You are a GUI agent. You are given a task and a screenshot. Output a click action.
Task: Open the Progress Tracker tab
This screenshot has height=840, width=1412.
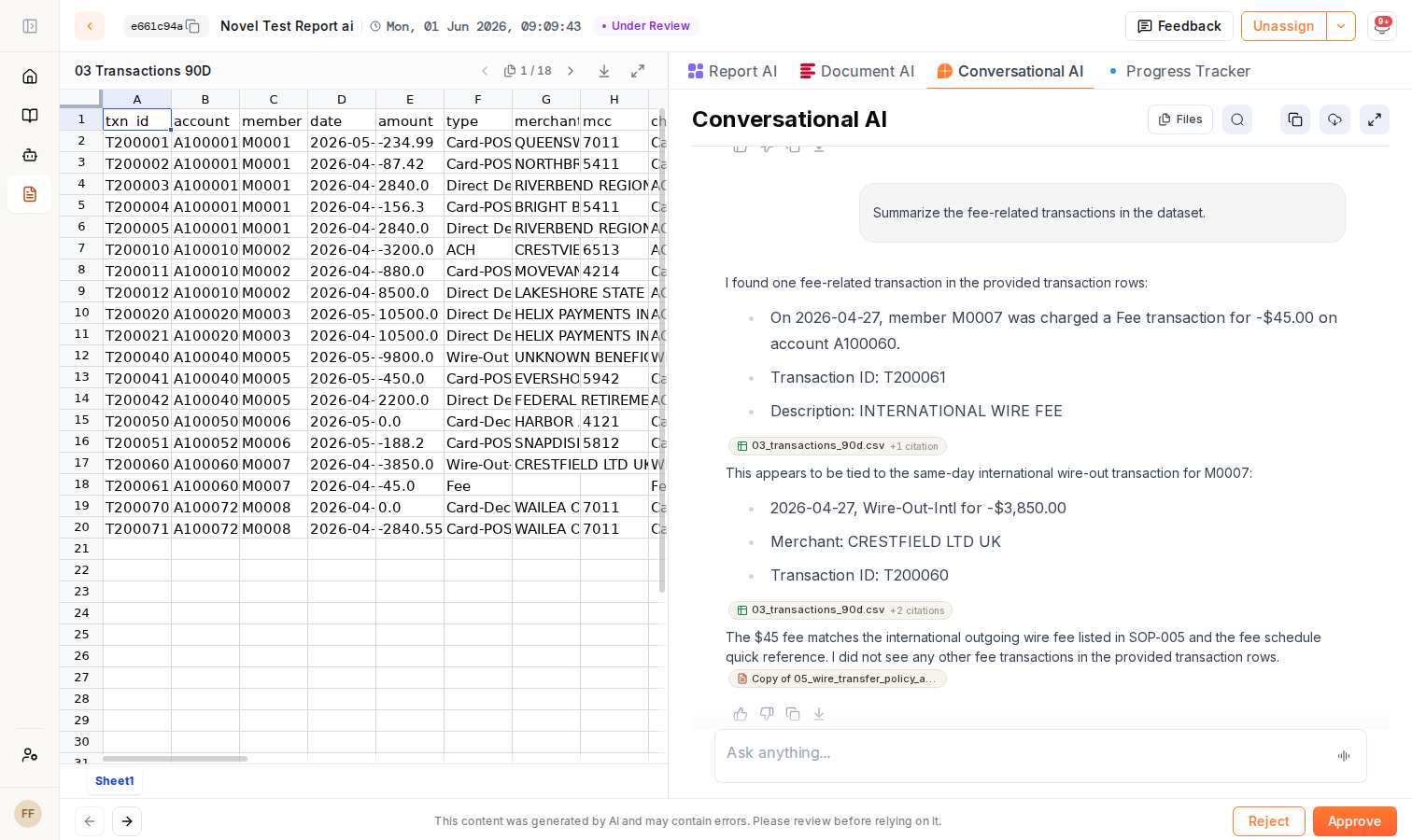(x=1179, y=71)
